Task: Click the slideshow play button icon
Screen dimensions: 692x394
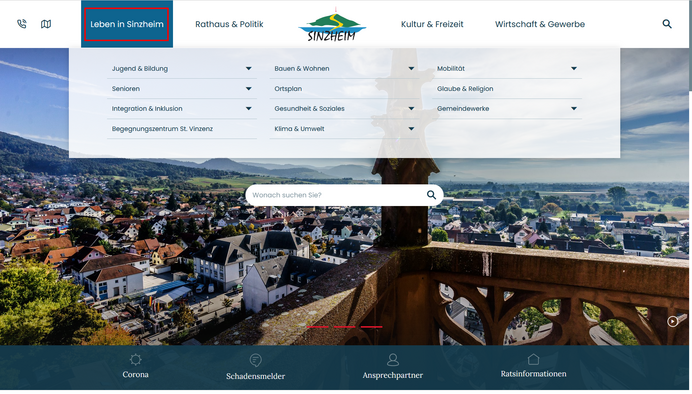Action: click(672, 321)
